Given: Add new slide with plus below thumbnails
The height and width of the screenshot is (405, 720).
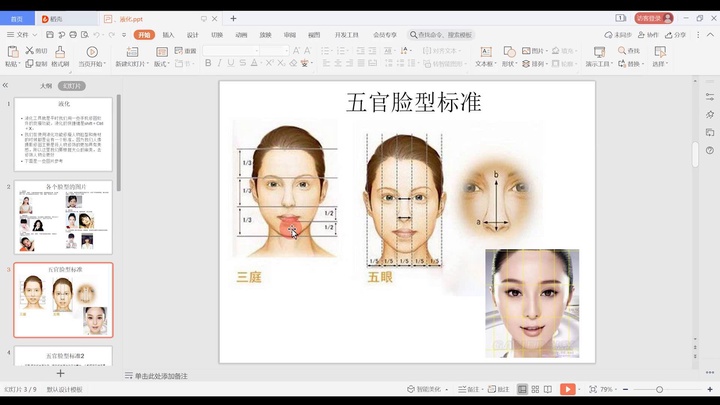Looking at the screenshot, I should point(60,373).
